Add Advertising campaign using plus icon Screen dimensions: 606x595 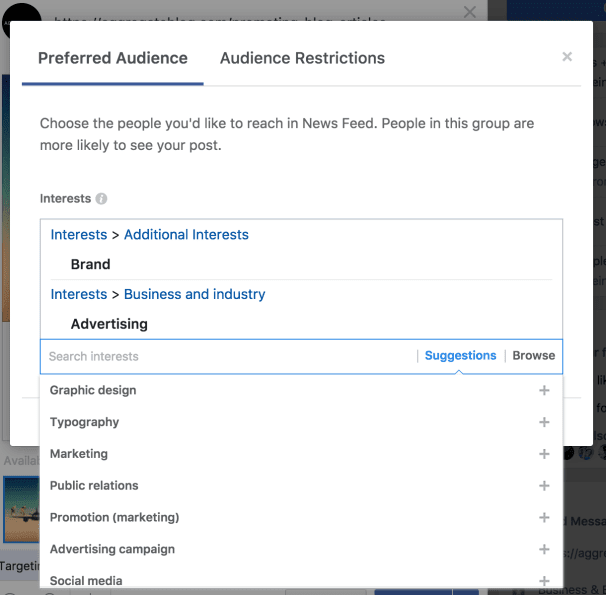point(544,549)
